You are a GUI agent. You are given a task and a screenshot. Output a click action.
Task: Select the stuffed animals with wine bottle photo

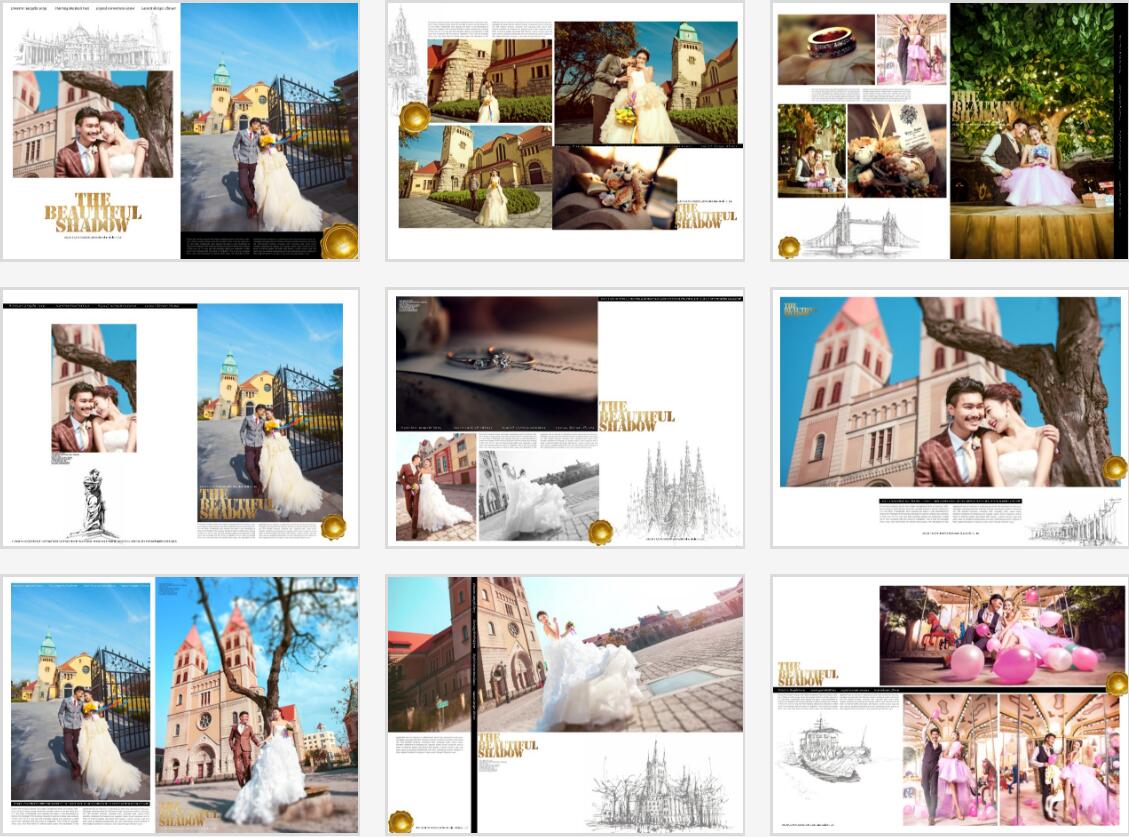(896, 151)
